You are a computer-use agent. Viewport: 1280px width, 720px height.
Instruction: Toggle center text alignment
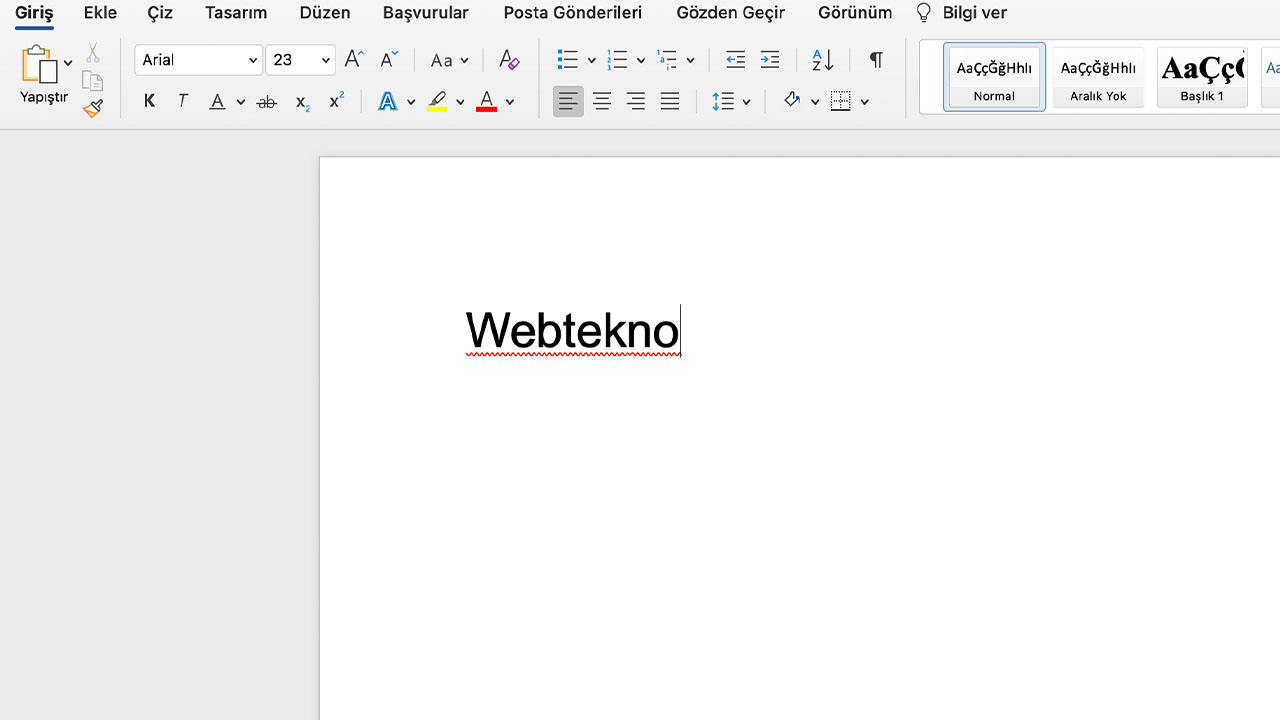602,101
